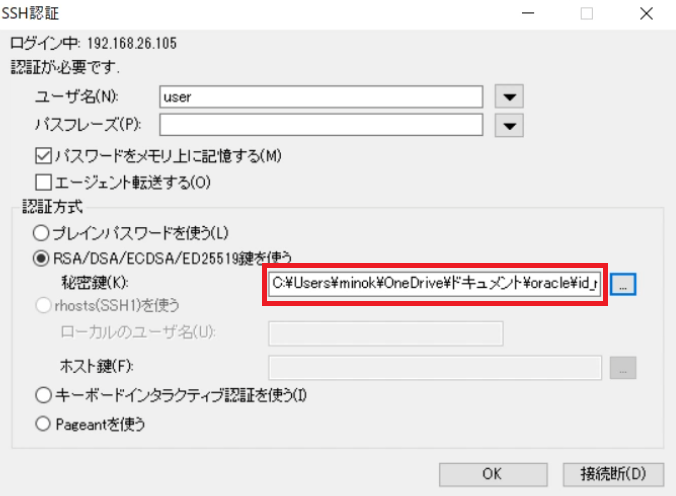Select rhosts(SSH1)を使う radio option
Viewport: 676px width, 496px height.
[x=41, y=305]
